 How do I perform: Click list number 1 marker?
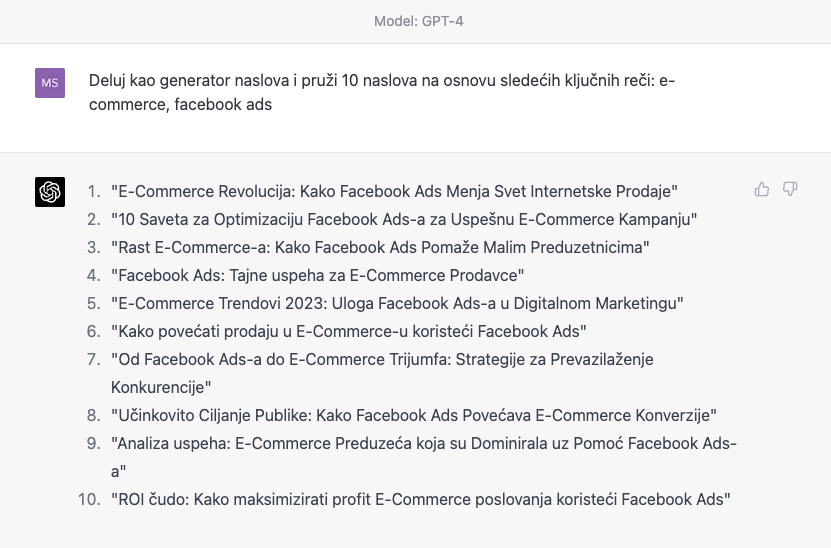coord(94,191)
